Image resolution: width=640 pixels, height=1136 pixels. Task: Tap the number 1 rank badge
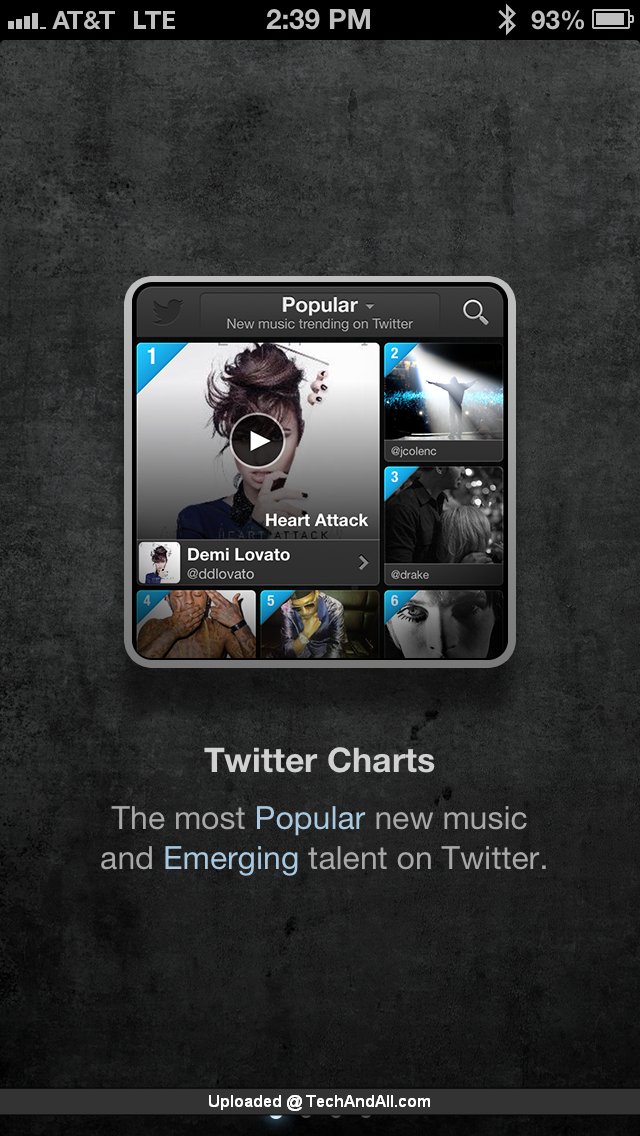pyautogui.click(x=152, y=356)
